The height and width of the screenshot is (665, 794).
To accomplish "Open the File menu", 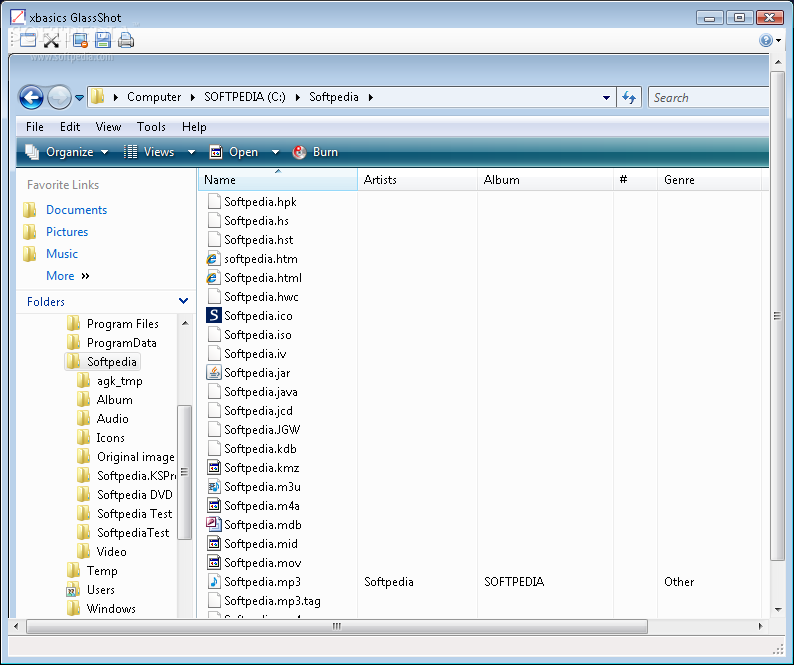I will 35,127.
